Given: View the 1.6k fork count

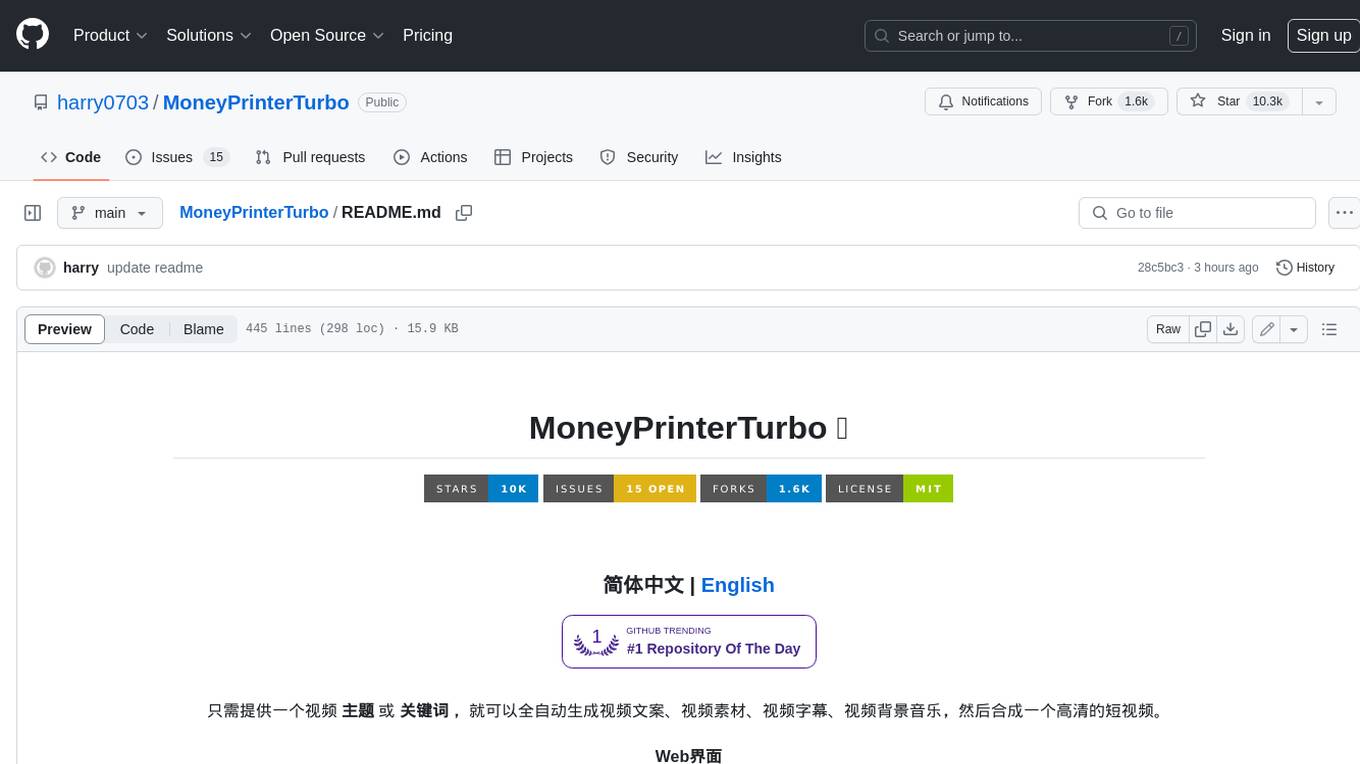Looking at the screenshot, I should click(1136, 102).
